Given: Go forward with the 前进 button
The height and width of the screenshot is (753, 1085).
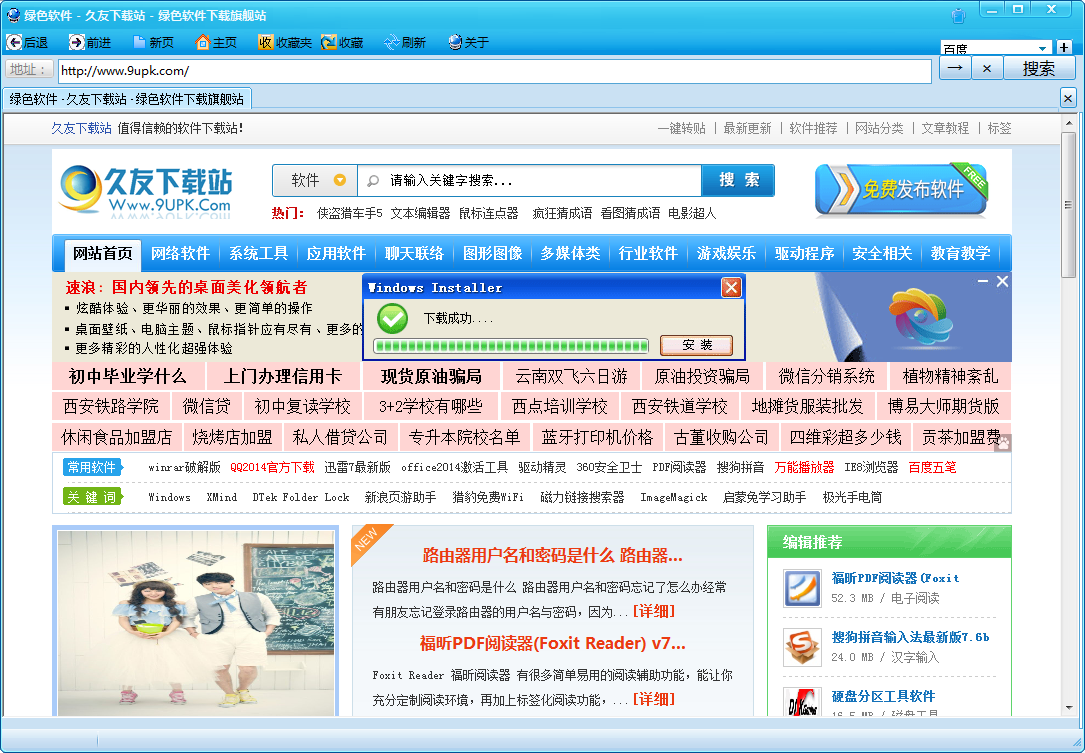Looking at the screenshot, I should pos(90,42).
